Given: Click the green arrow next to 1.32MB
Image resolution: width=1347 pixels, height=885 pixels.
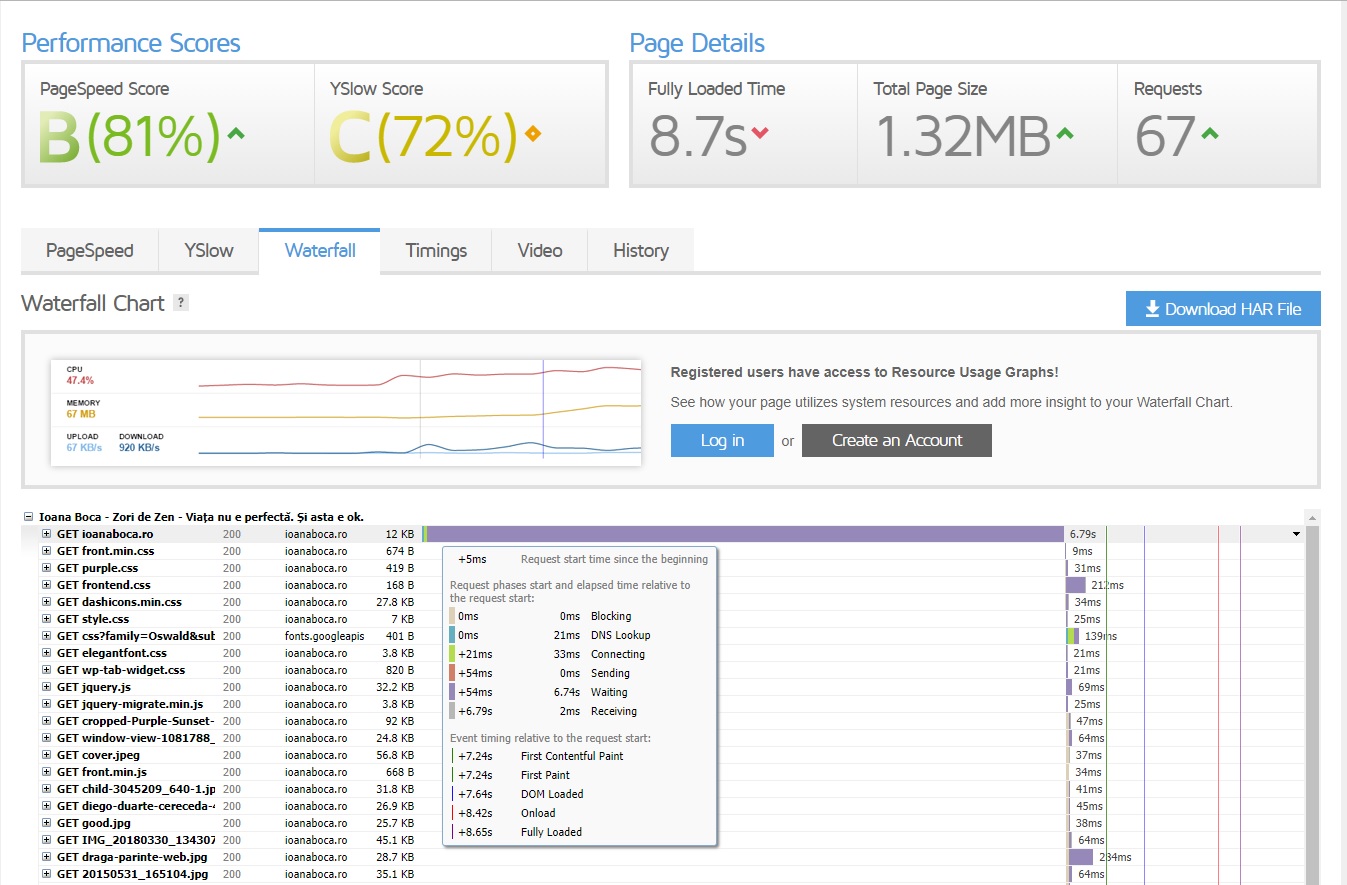Looking at the screenshot, I should pyautogui.click(x=1065, y=133).
